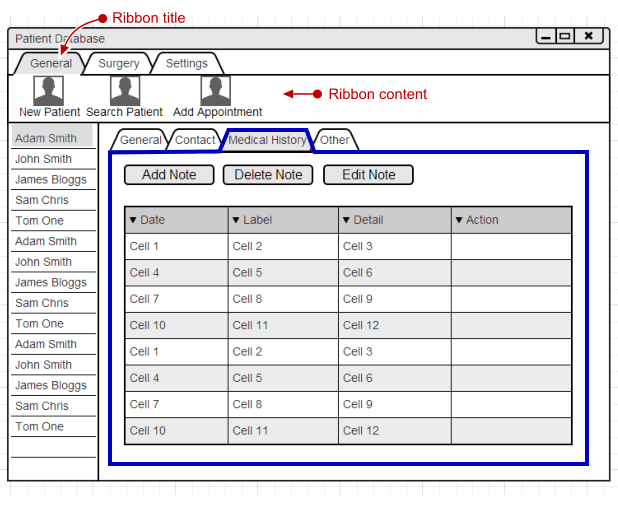Click the New Patient ribbon icon

(x=48, y=91)
